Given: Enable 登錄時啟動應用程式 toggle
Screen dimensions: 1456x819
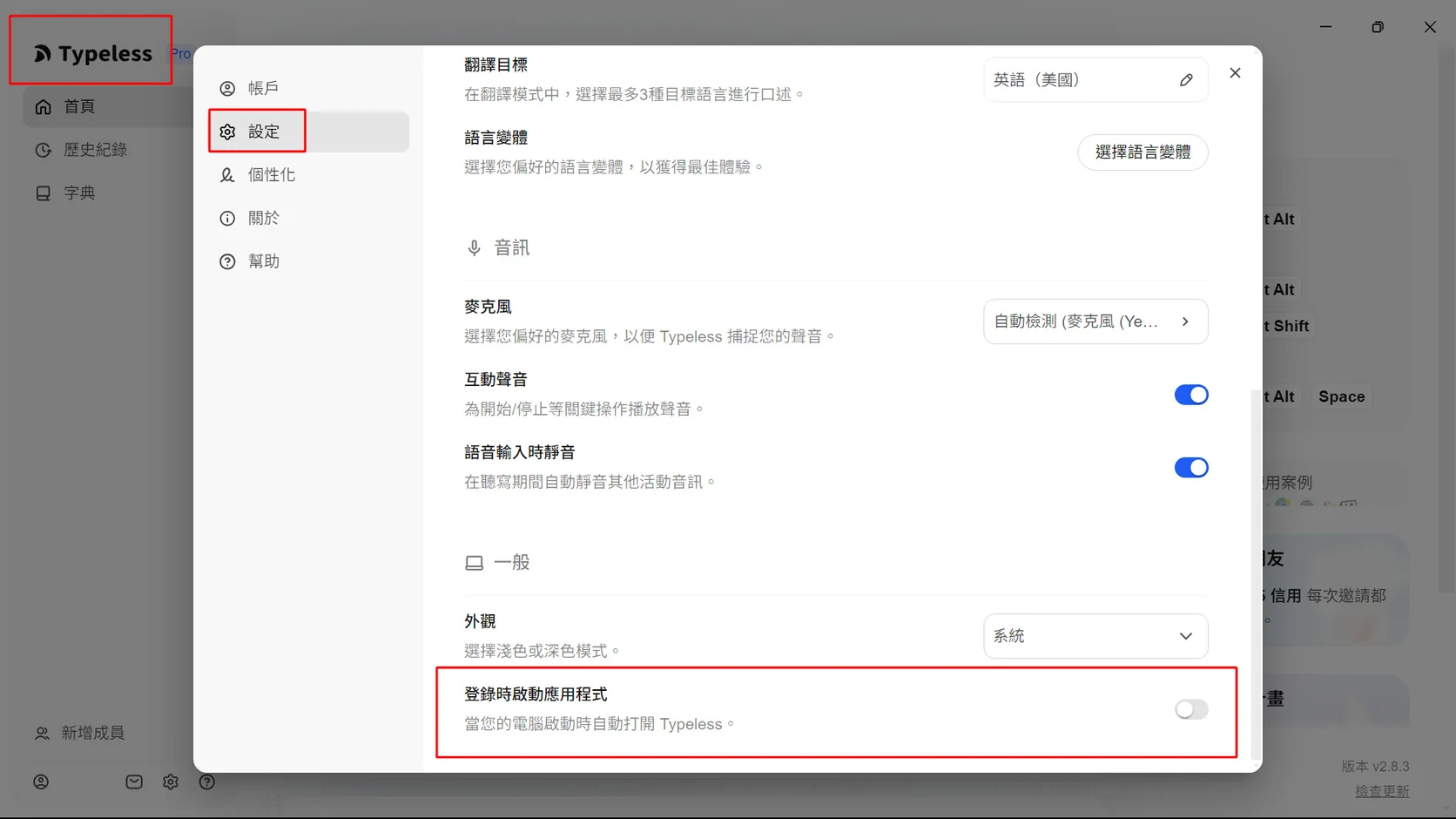Looking at the screenshot, I should [1191, 709].
